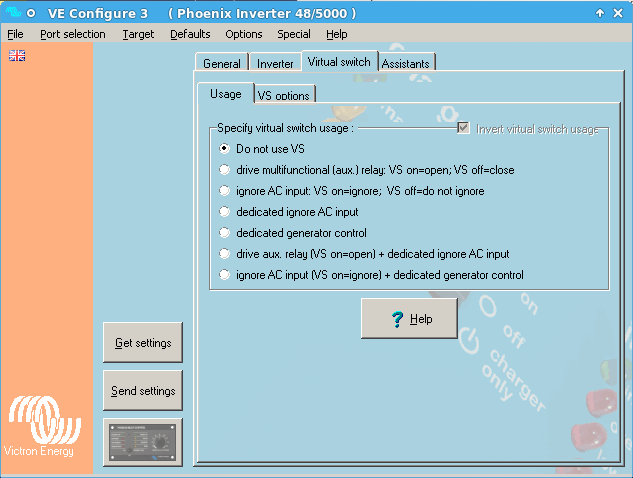The image size is (633, 478).
Task: Switch to the General tab
Action: pyautogui.click(x=222, y=63)
